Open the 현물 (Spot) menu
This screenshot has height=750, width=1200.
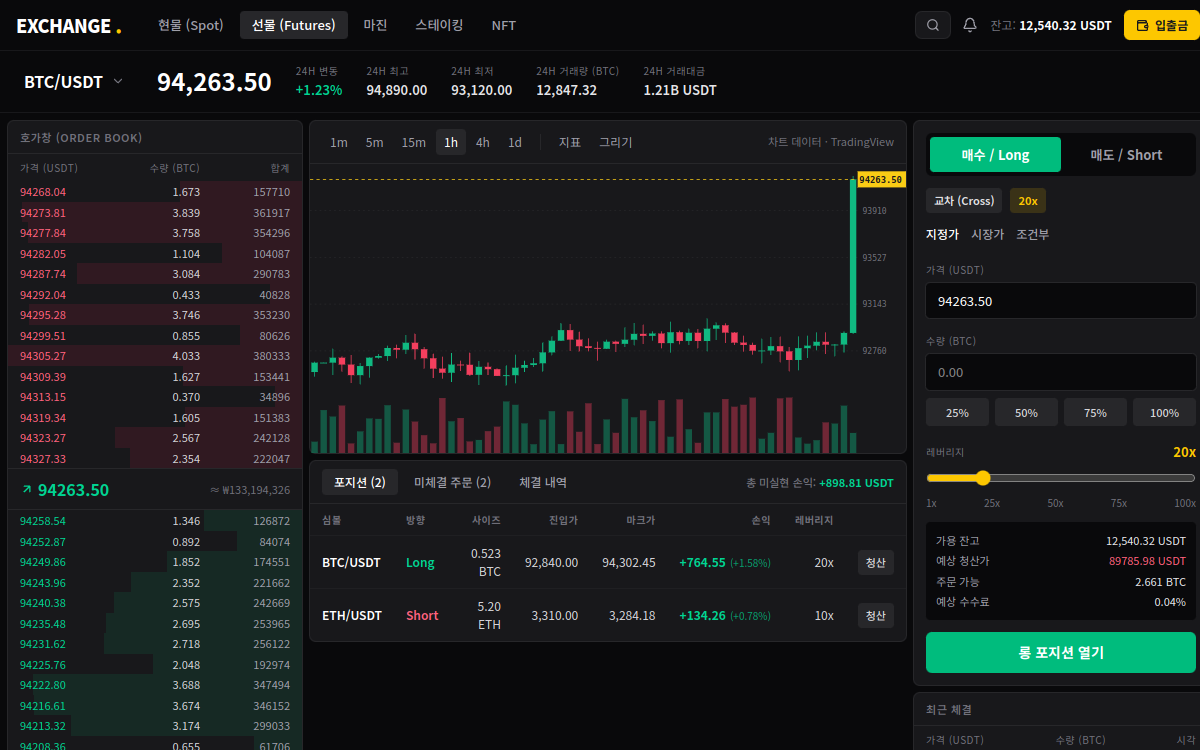tap(190, 25)
